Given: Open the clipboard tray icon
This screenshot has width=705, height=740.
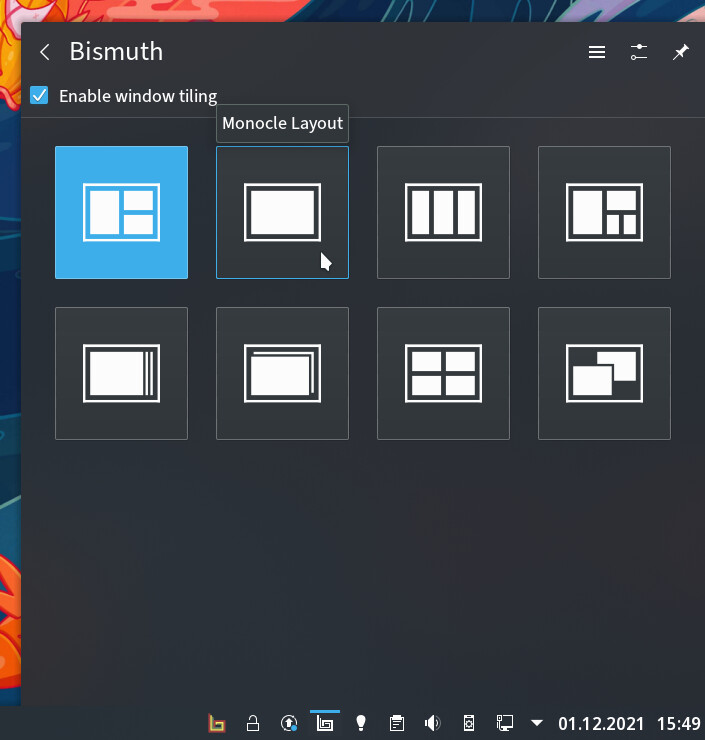Looking at the screenshot, I should tap(396, 723).
